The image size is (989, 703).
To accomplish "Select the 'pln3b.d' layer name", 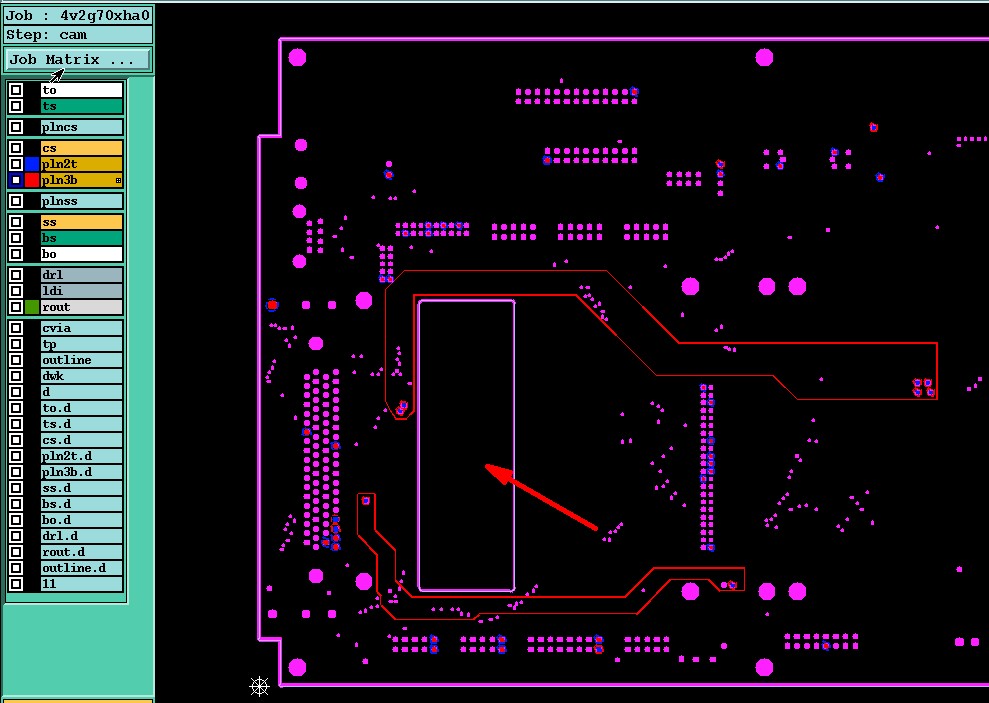I will click(x=81, y=472).
